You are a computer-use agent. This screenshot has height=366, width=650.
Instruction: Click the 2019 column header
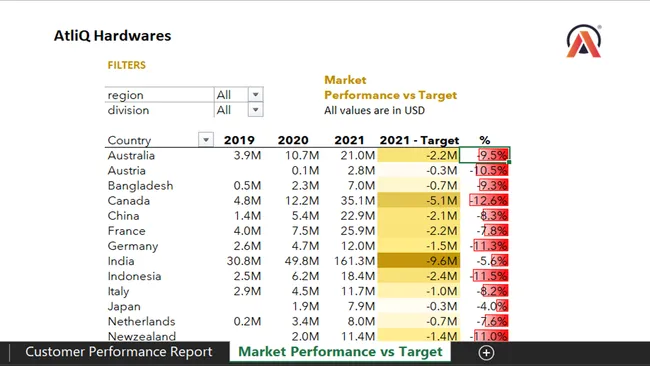pos(239,140)
